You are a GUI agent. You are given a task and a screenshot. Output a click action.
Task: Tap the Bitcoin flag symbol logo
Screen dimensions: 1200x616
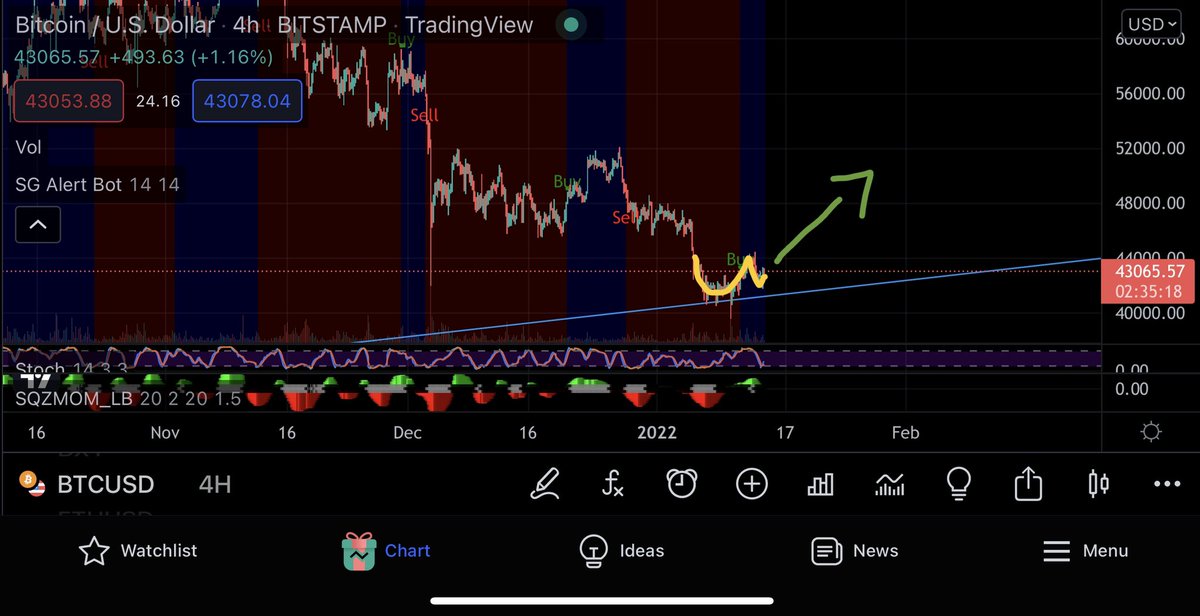point(34,485)
